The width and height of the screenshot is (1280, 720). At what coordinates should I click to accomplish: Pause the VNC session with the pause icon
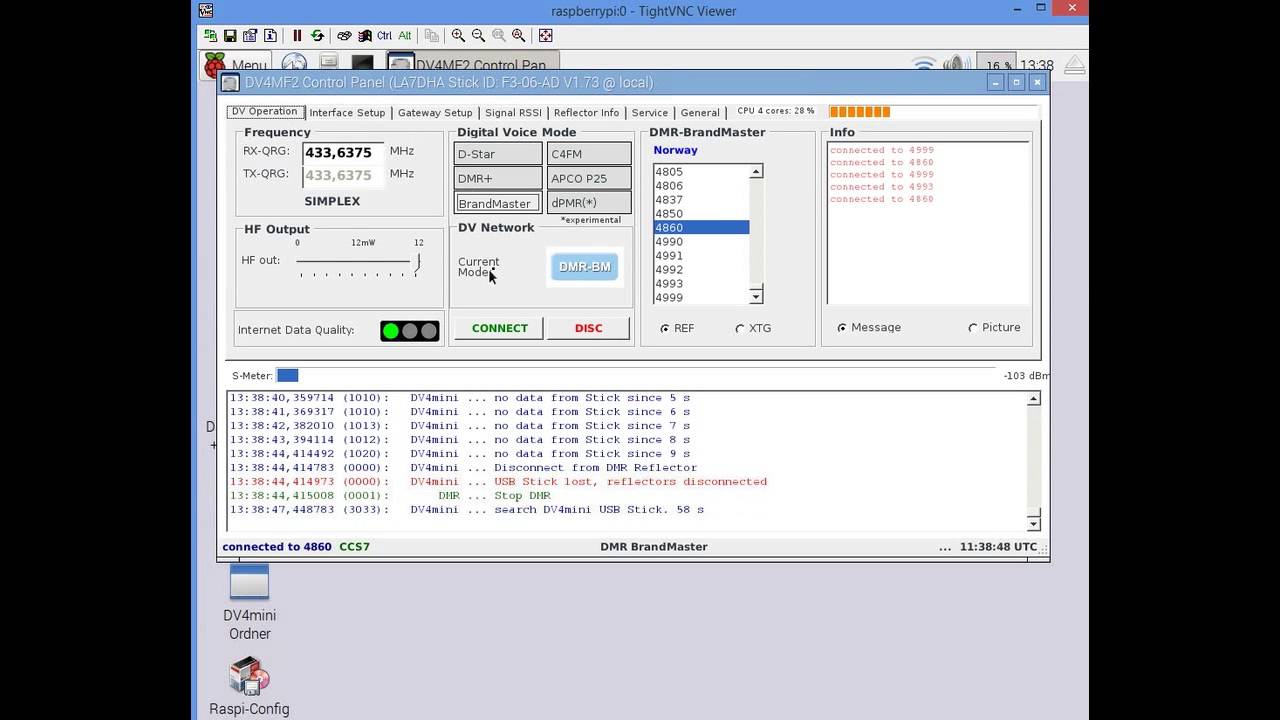[297, 35]
